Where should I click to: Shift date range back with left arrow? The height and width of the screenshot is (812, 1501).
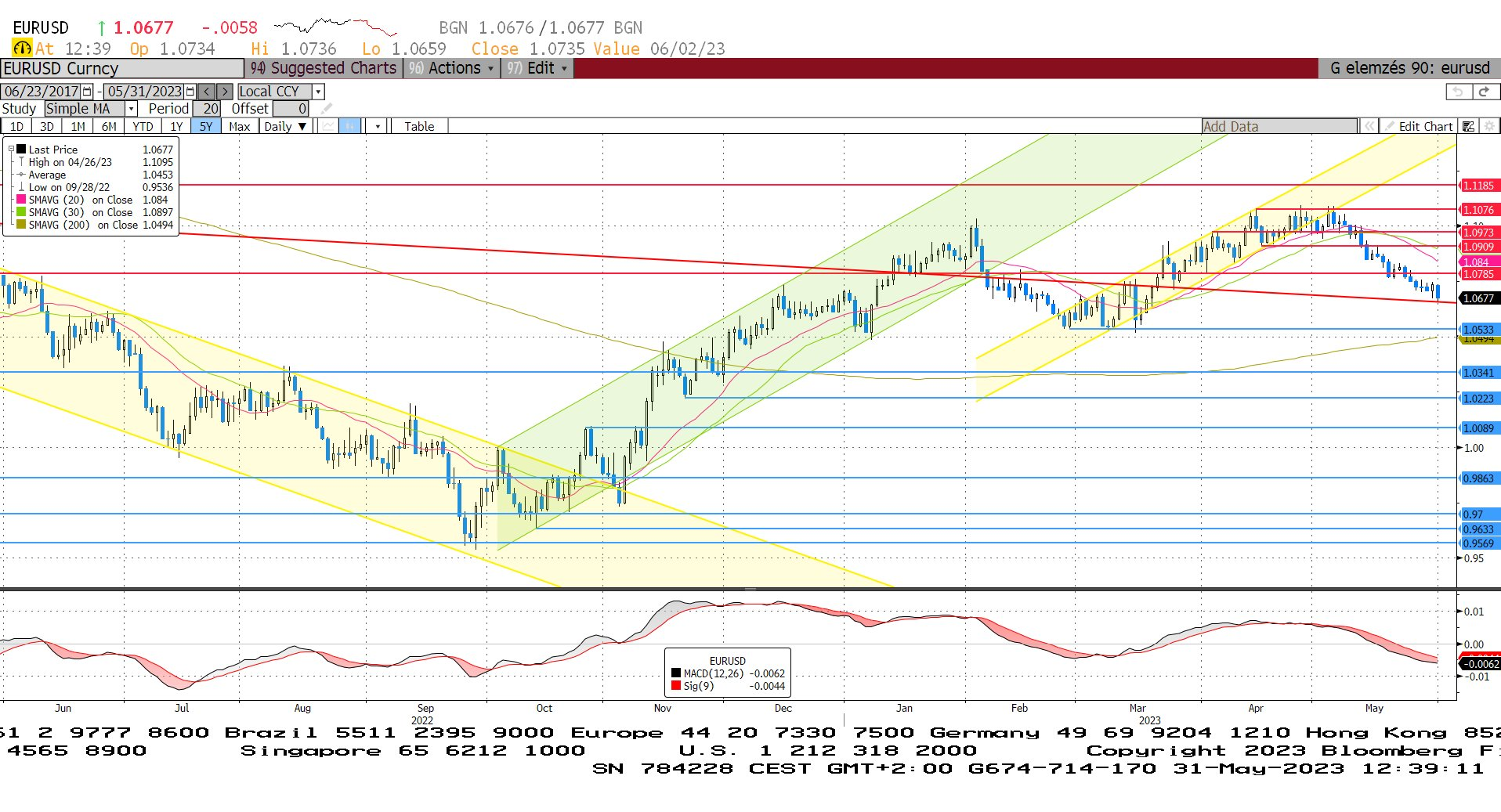206,92
